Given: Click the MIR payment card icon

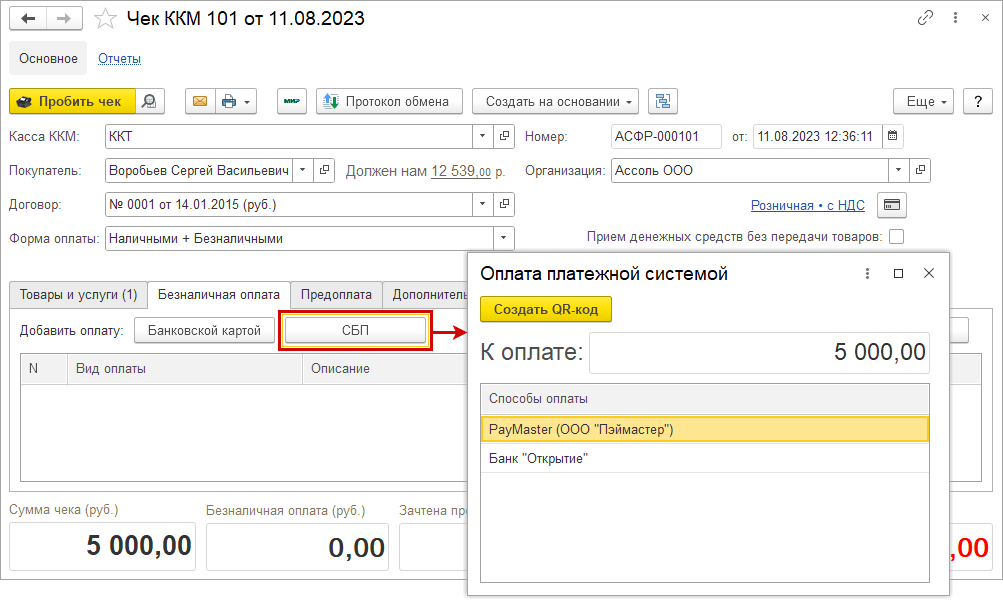Looking at the screenshot, I should [x=291, y=101].
